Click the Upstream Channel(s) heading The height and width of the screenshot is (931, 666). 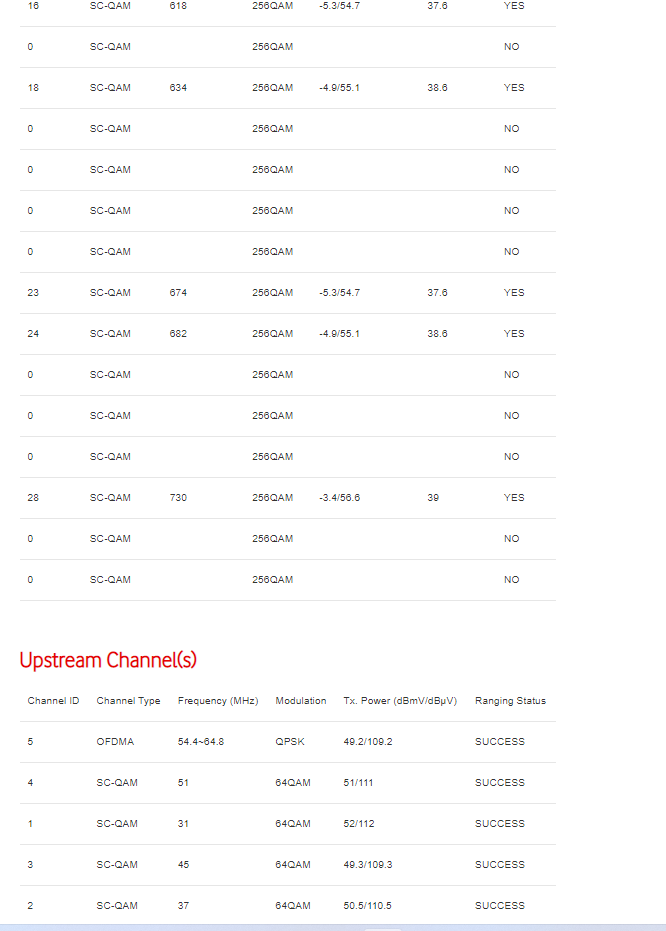108,660
